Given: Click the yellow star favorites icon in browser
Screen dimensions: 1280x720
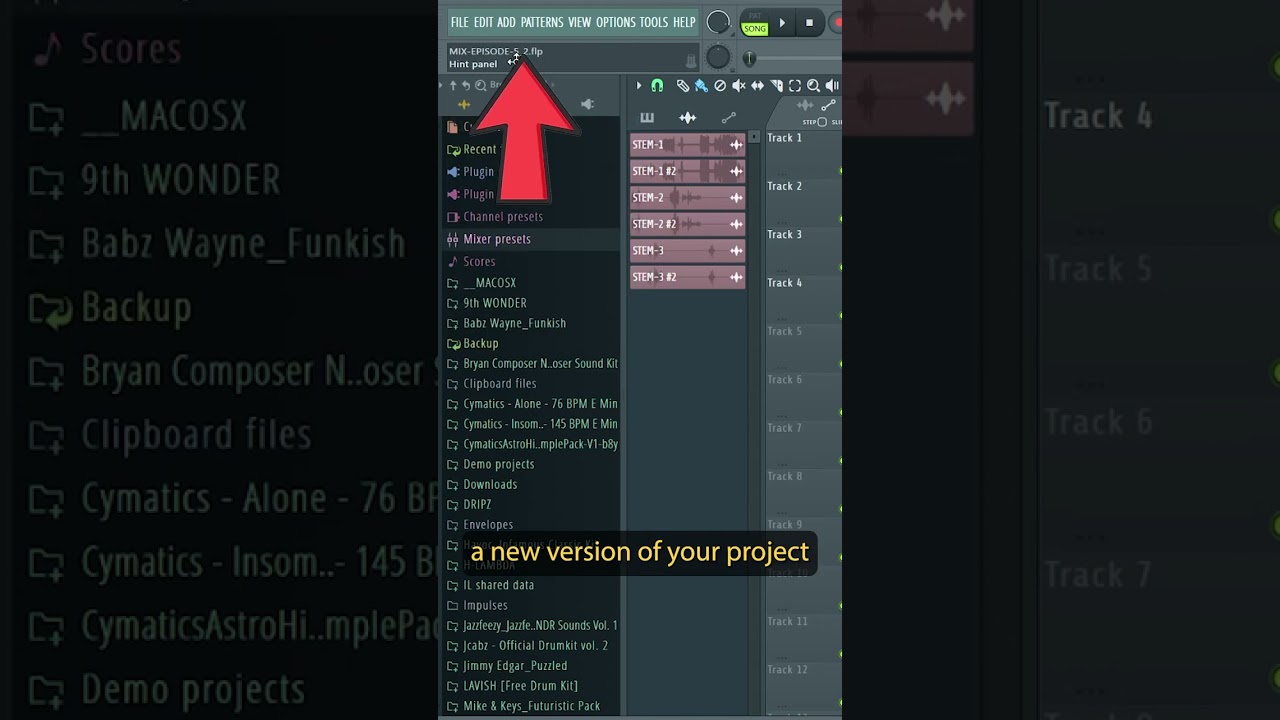Looking at the screenshot, I should (x=464, y=104).
